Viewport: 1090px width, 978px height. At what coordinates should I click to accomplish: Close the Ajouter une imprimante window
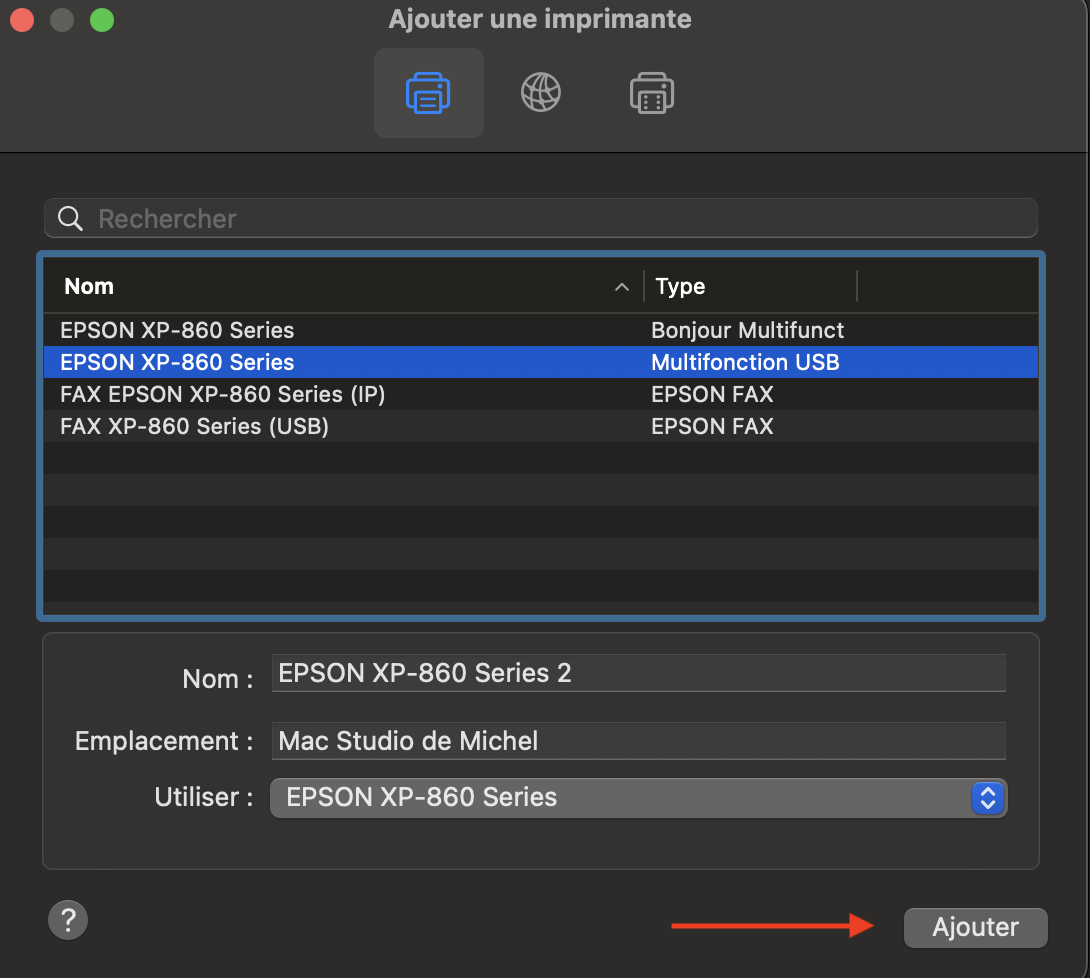point(22,20)
